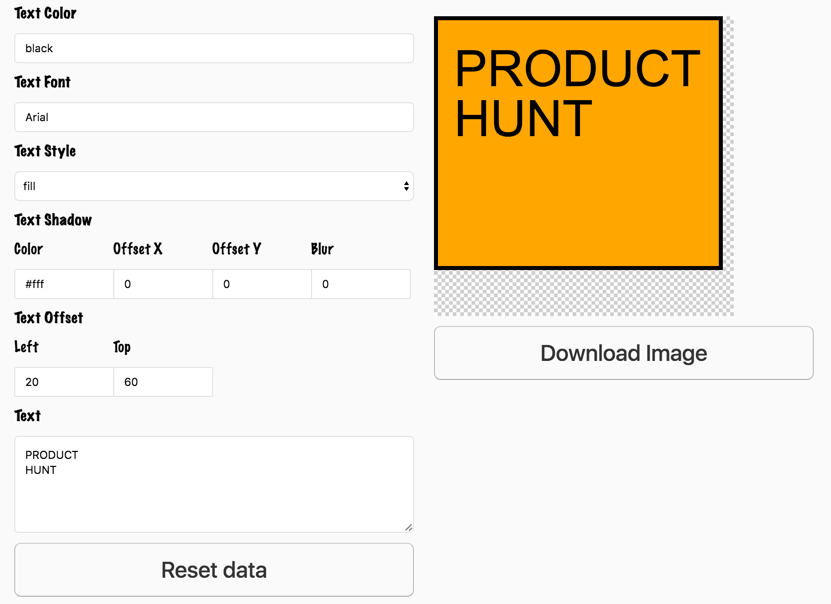Open the Text Style dropdown
Image resolution: width=831 pixels, height=604 pixels.
click(213, 186)
